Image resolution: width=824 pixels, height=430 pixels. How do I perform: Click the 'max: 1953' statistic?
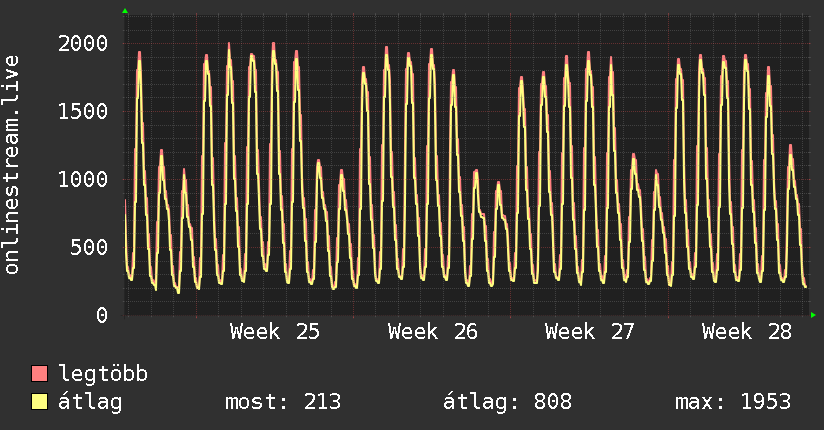click(x=733, y=402)
